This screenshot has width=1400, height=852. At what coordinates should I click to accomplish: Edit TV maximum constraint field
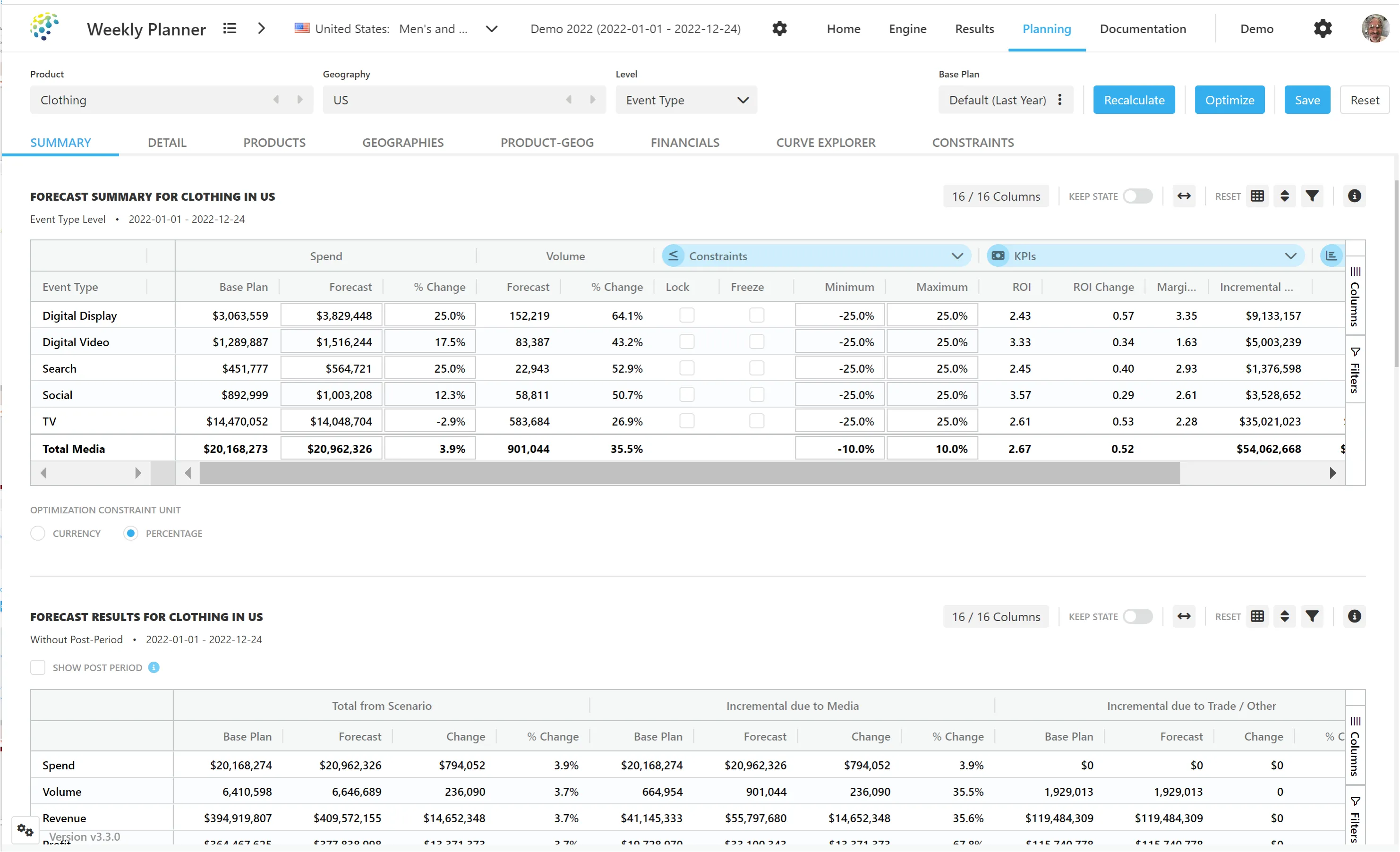pyautogui.click(x=932, y=421)
